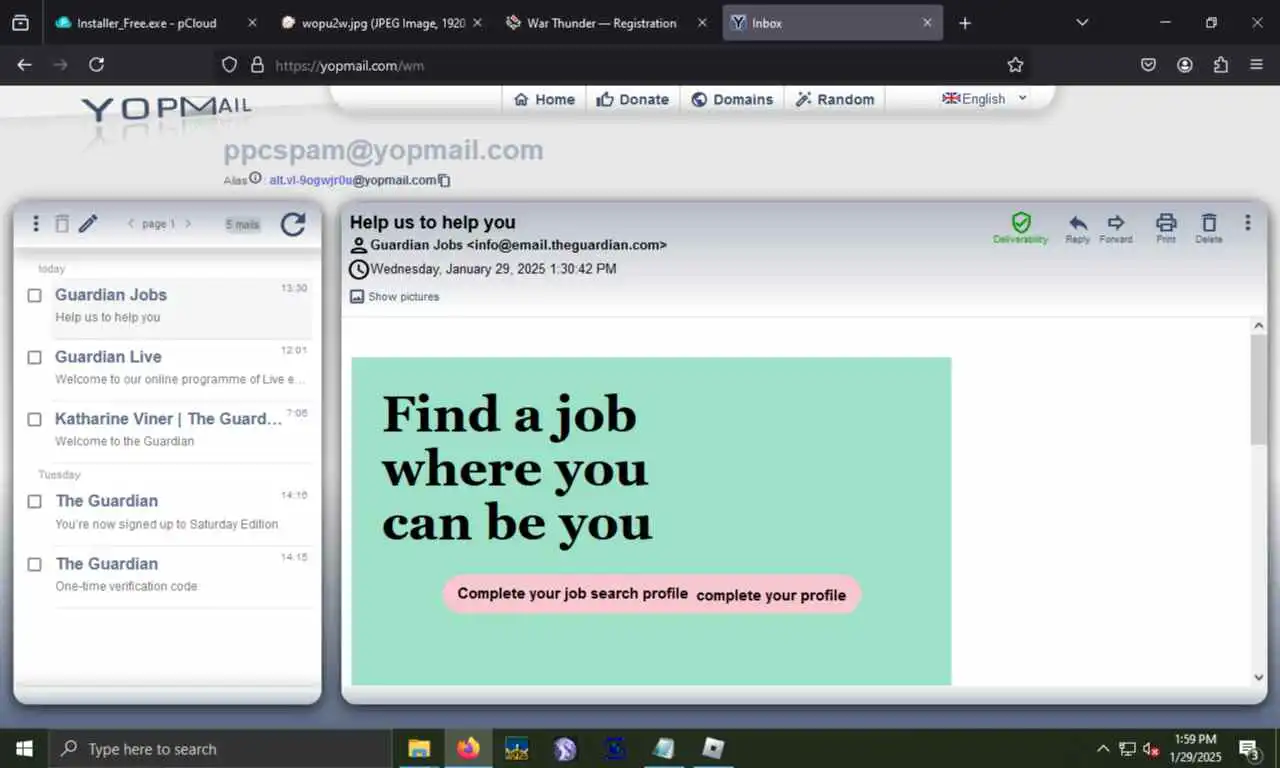Screen dimensions: 1280x768
Task: Go back in Firefox
Action: (24, 65)
